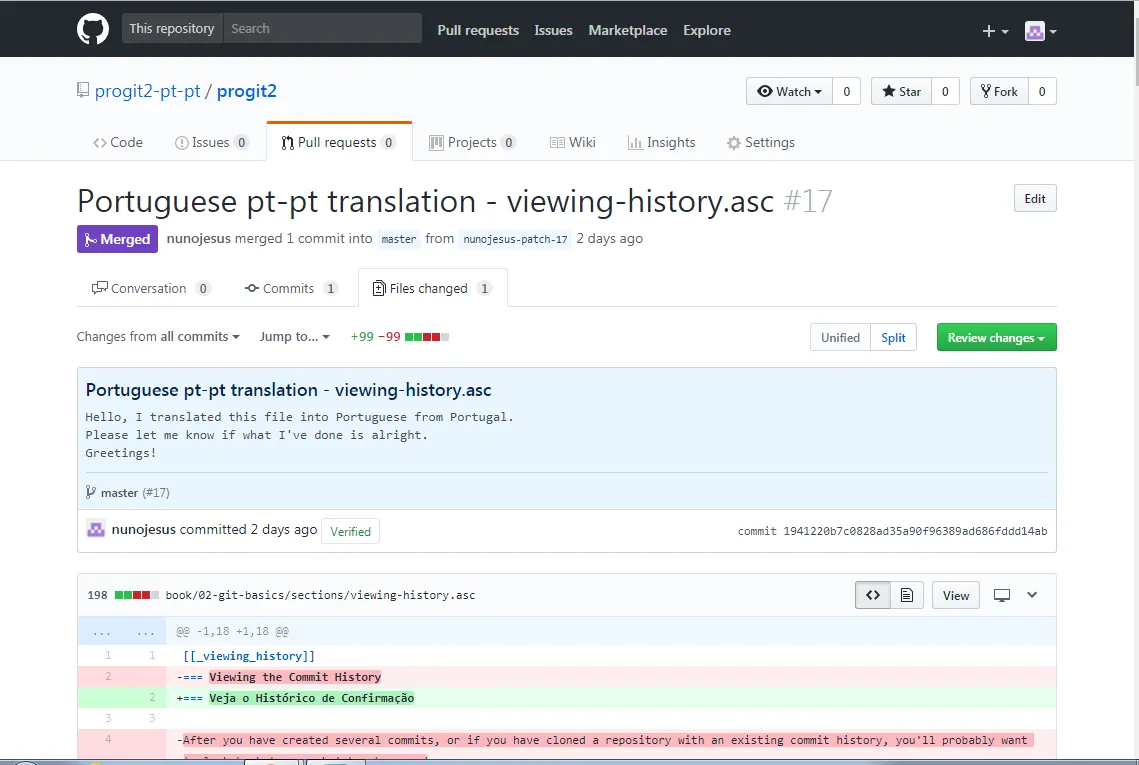Image resolution: width=1139 pixels, height=765 pixels.
Task: Open Marketplace from the top navigation
Action: 628,30
